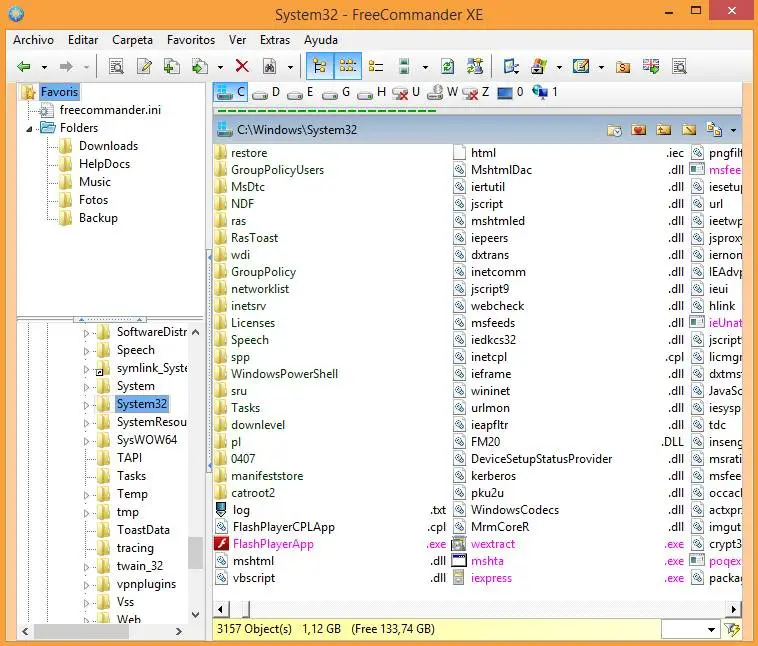Switch to the list view icon

(376, 67)
